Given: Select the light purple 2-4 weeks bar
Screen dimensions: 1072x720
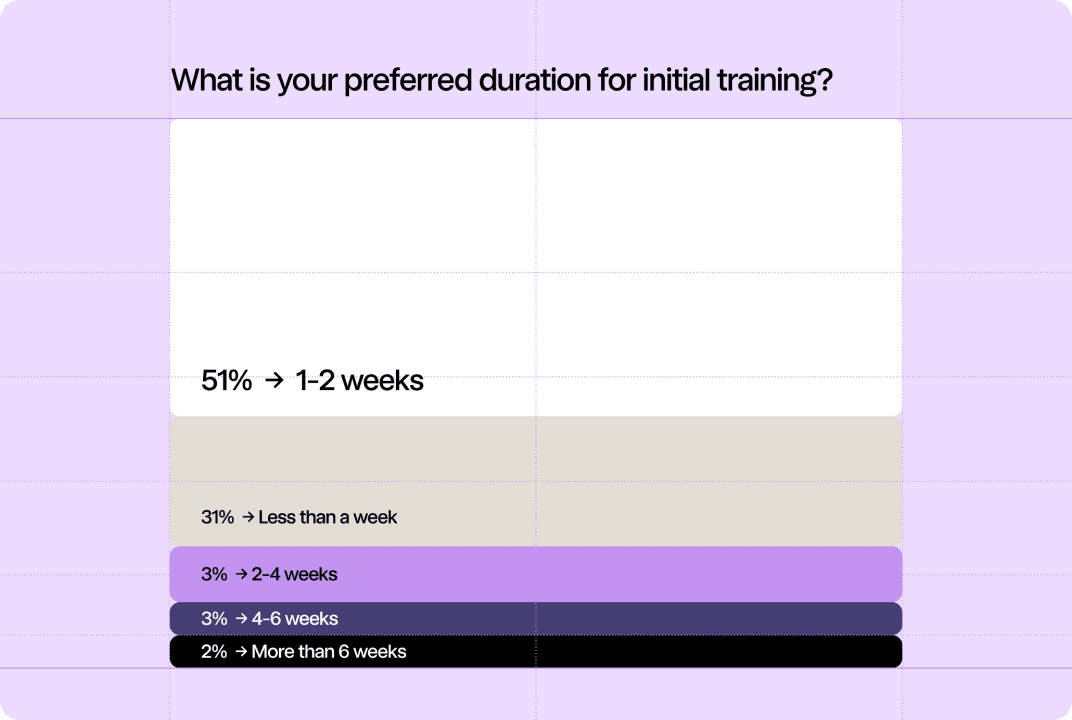Looking at the screenshot, I should click(x=536, y=574).
